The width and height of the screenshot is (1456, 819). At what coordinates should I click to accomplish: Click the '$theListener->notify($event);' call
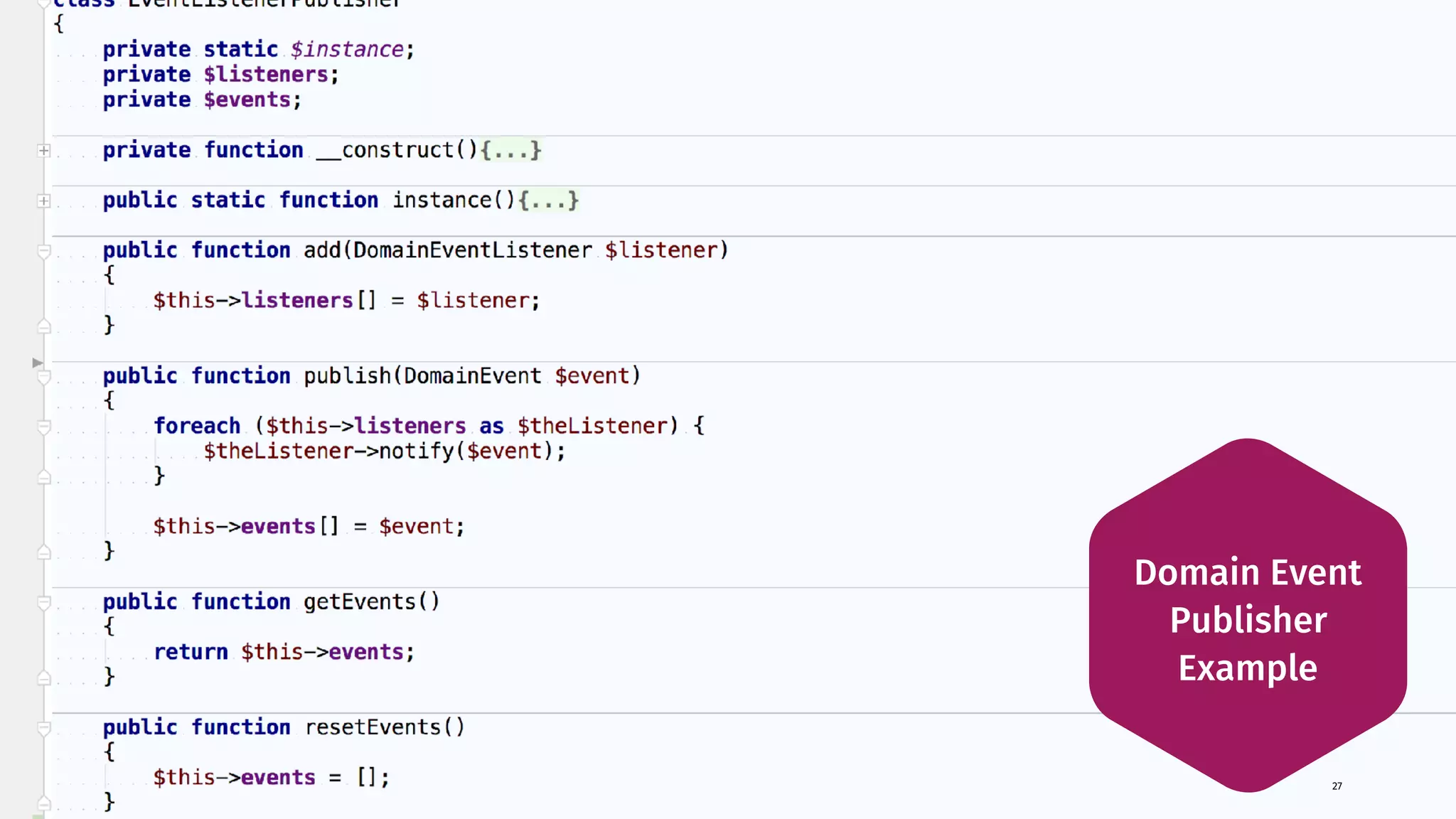(385, 451)
